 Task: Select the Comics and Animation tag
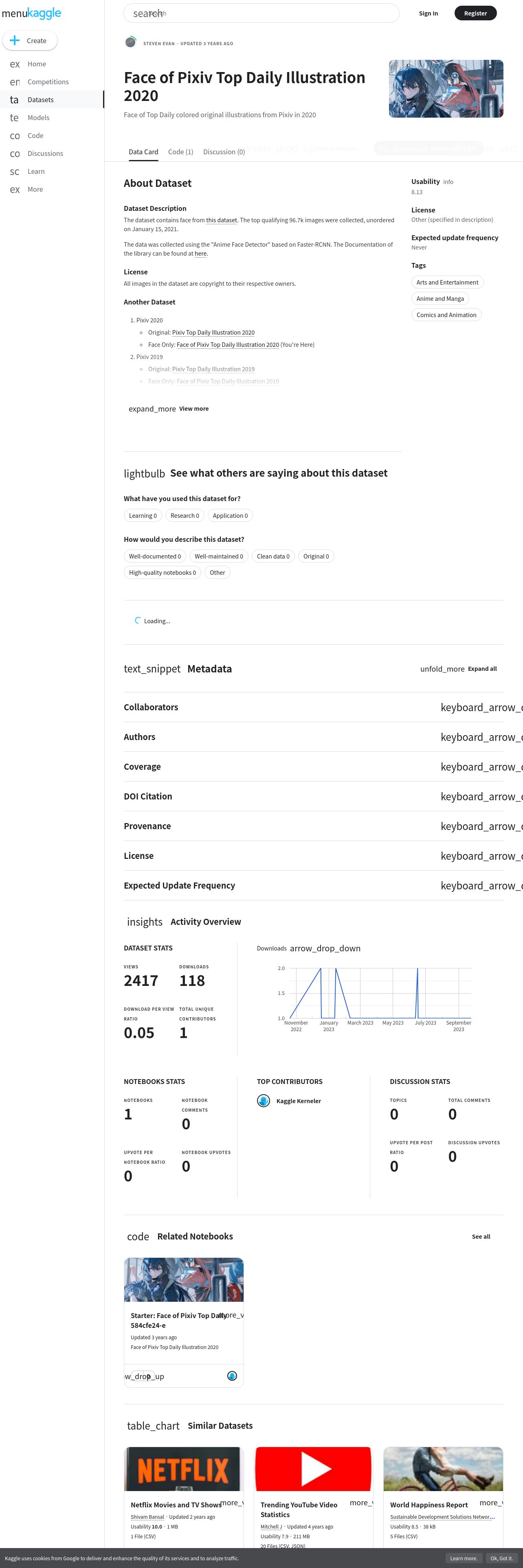[446, 315]
